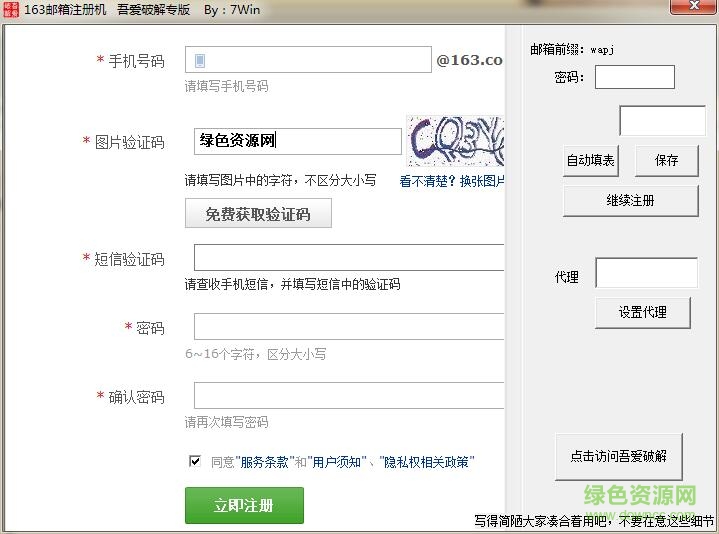The width and height of the screenshot is (719, 534).
Task: Open the 用户须知 link
Action: point(337,462)
